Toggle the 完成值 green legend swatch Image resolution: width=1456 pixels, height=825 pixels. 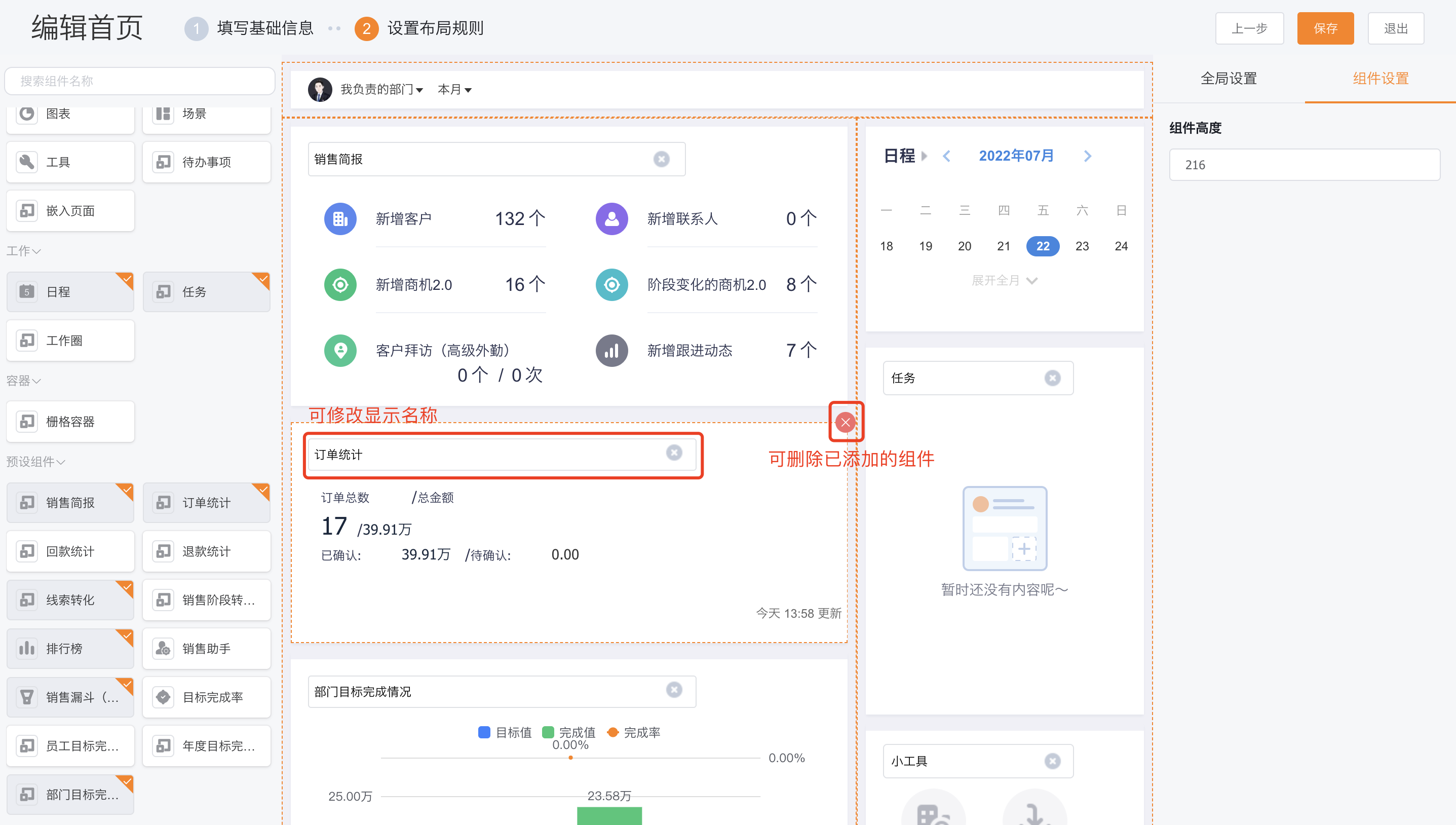coord(548,732)
